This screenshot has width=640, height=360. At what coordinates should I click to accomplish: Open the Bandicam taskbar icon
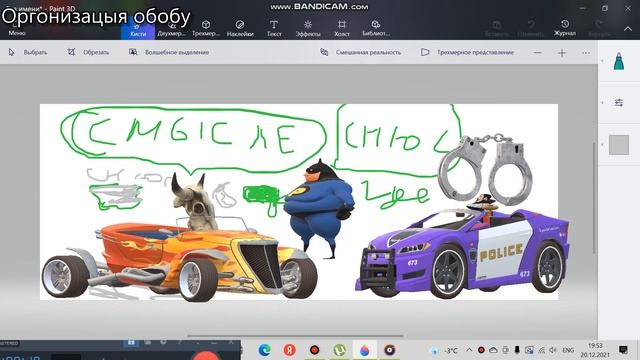(389, 350)
